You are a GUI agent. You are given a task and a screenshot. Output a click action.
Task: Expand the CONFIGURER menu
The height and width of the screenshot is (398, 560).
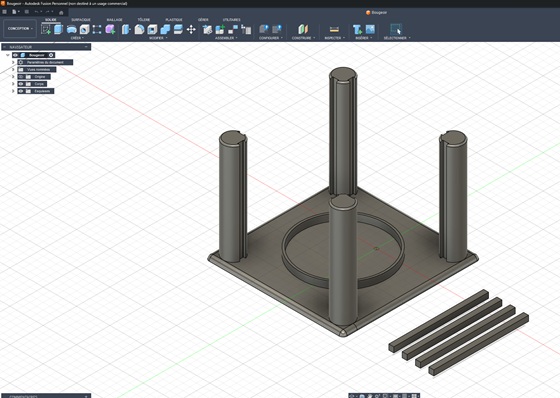pos(270,38)
